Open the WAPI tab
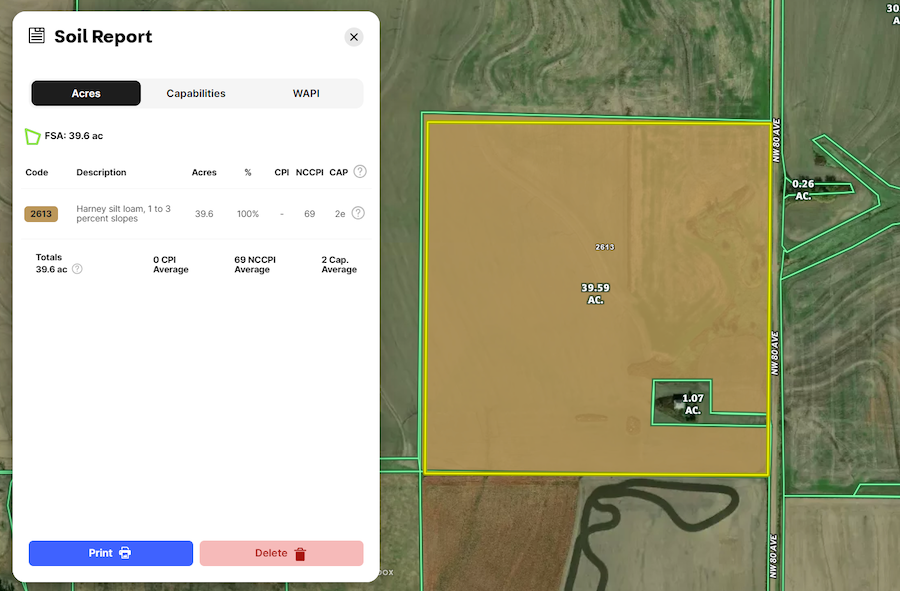The height and width of the screenshot is (591, 900). pyautogui.click(x=306, y=93)
